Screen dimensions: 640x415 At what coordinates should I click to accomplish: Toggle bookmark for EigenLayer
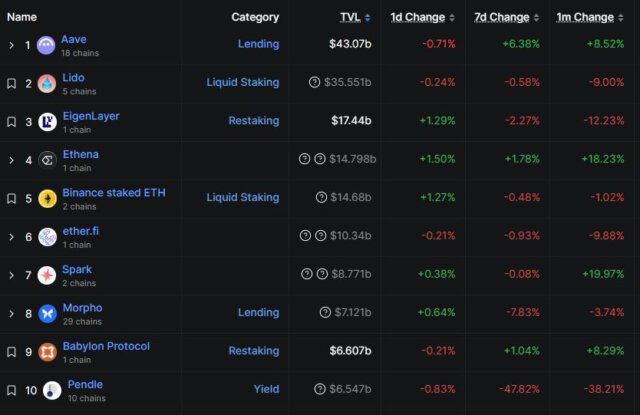[x=11, y=122]
